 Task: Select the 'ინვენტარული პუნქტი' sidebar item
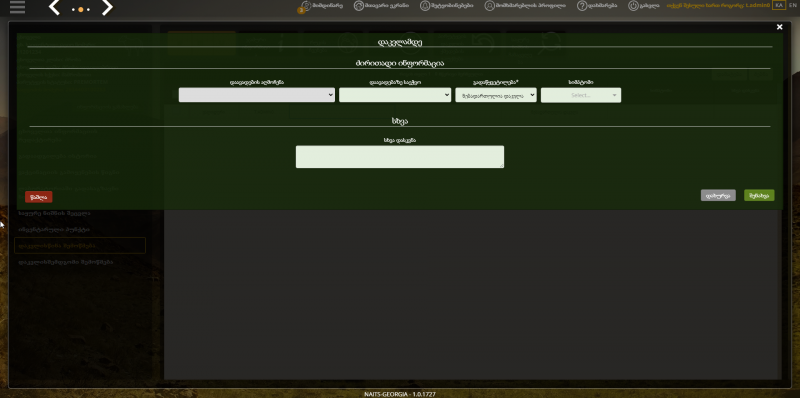54,229
